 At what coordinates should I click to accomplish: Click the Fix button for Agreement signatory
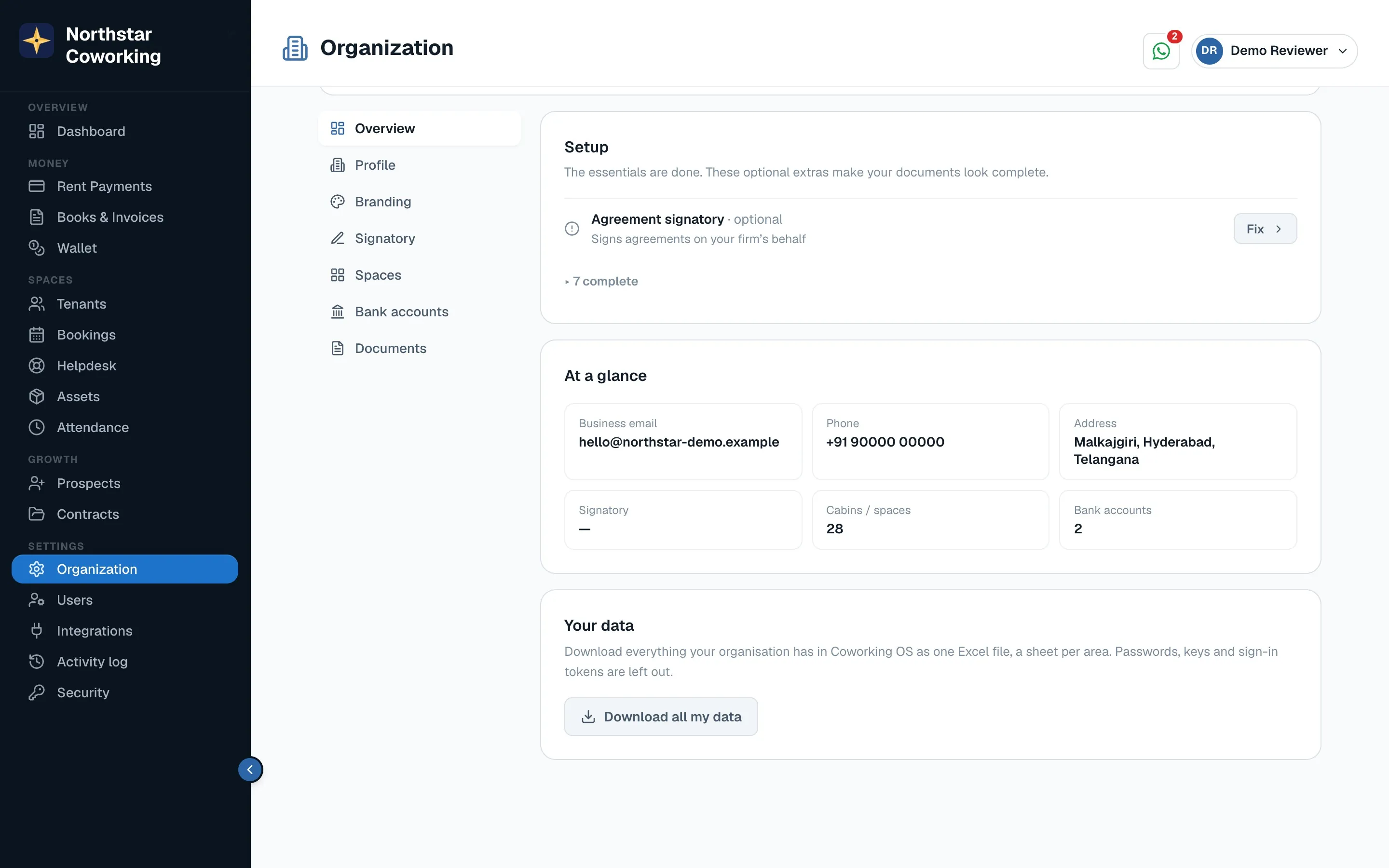tap(1265, 229)
